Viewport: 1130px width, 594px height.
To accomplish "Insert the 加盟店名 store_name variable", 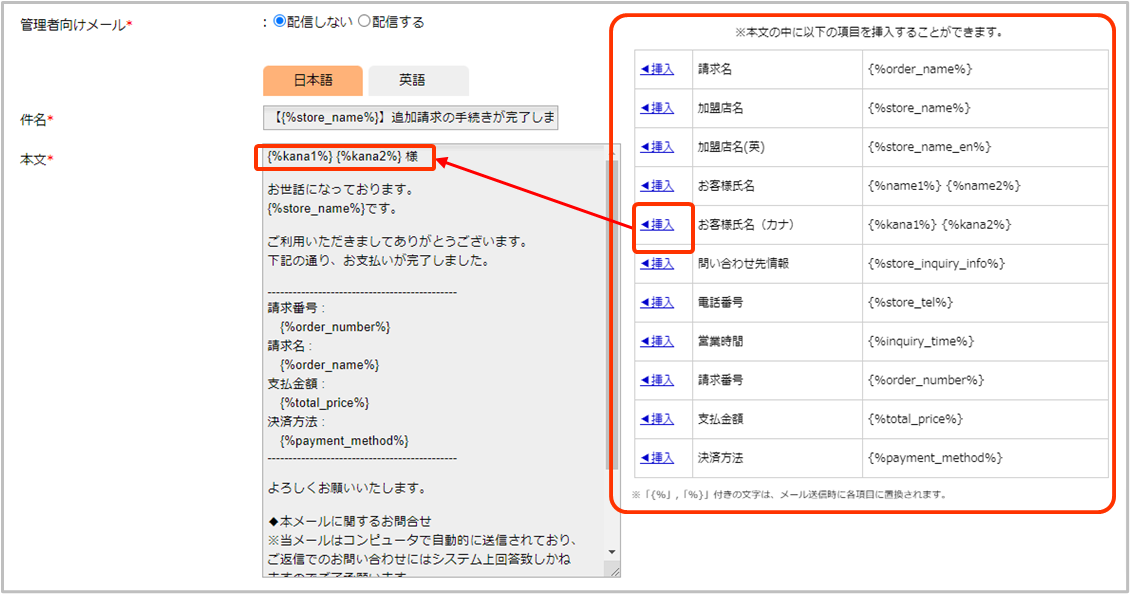I will click(657, 108).
